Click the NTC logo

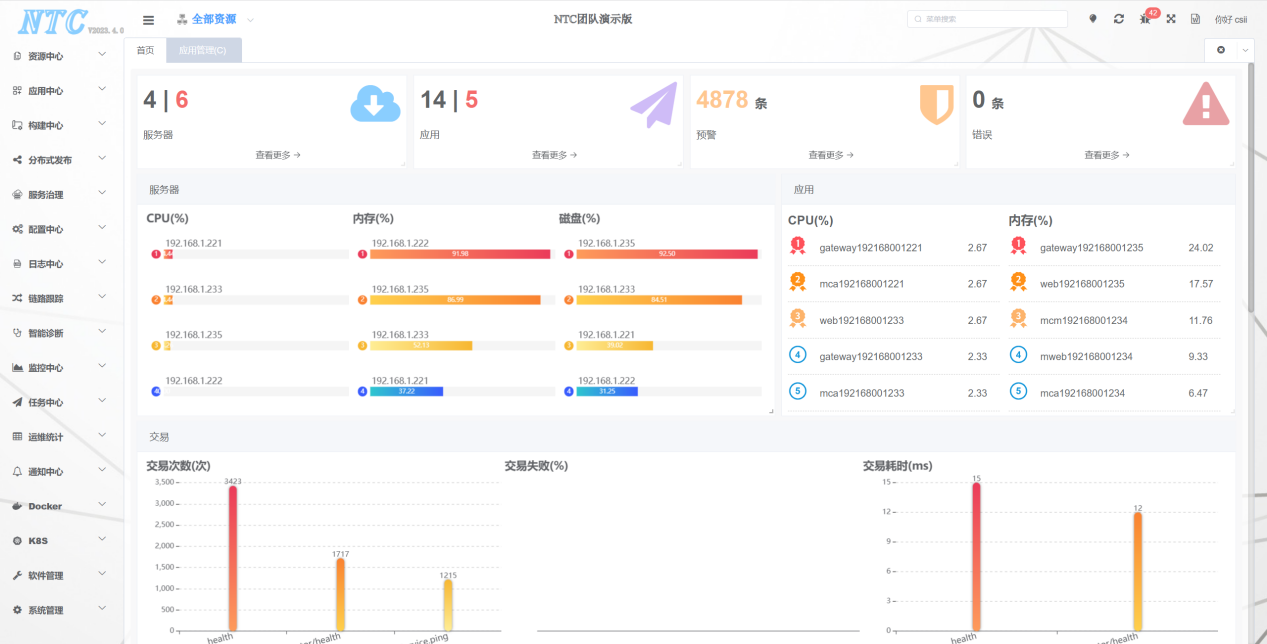point(54,22)
